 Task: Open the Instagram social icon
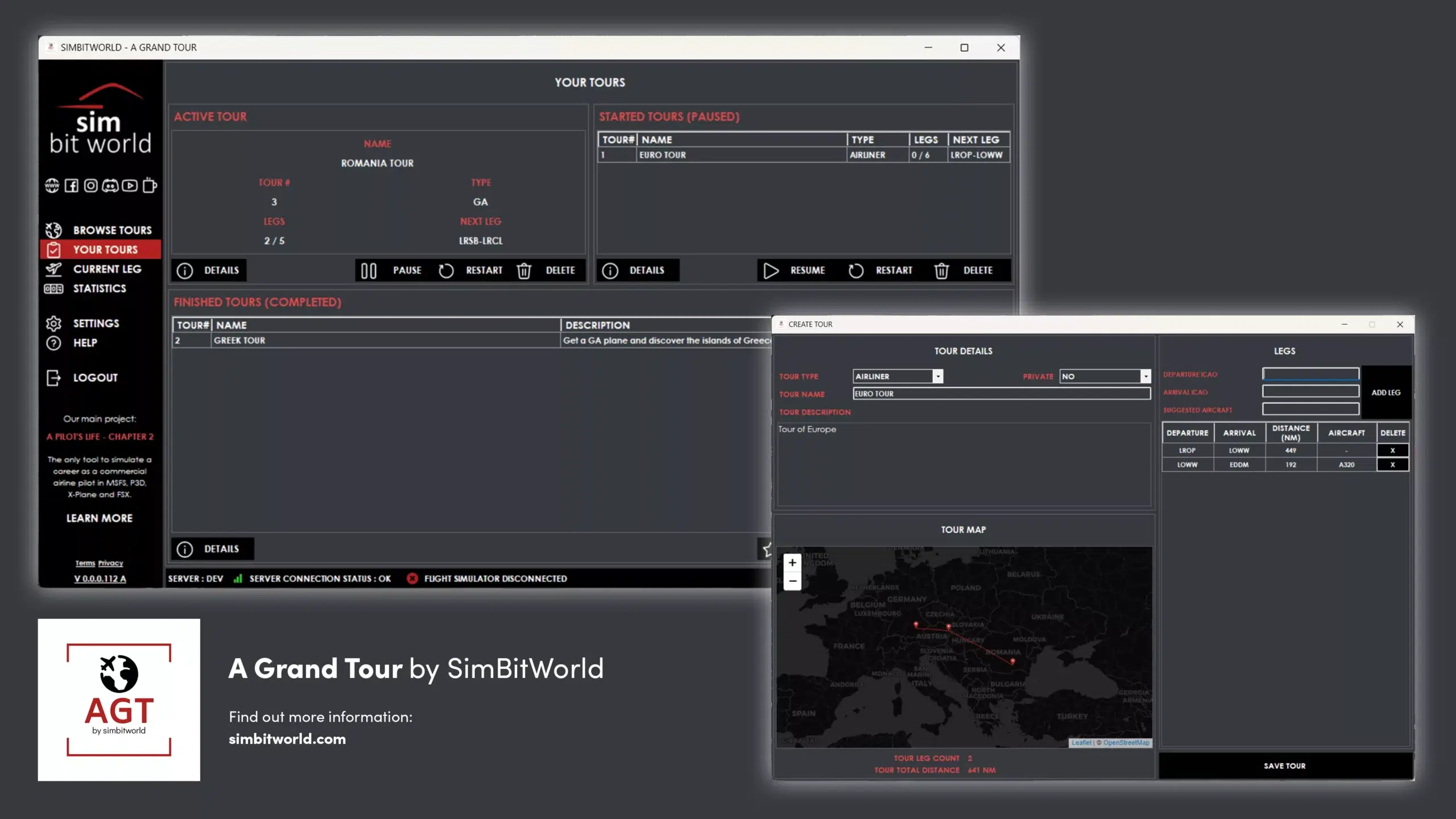[90, 185]
